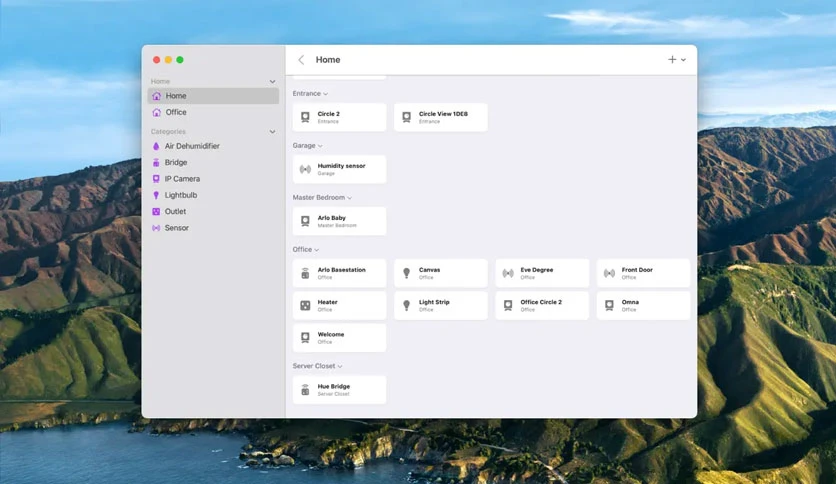
Task: Click the Office house icon in sidebar
Action: coord(156,112)
